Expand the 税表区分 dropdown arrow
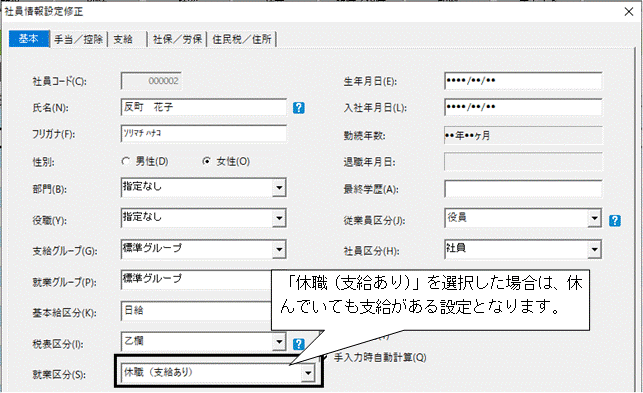The height and width of the screenshot is (393, 643). coord(279,342)
